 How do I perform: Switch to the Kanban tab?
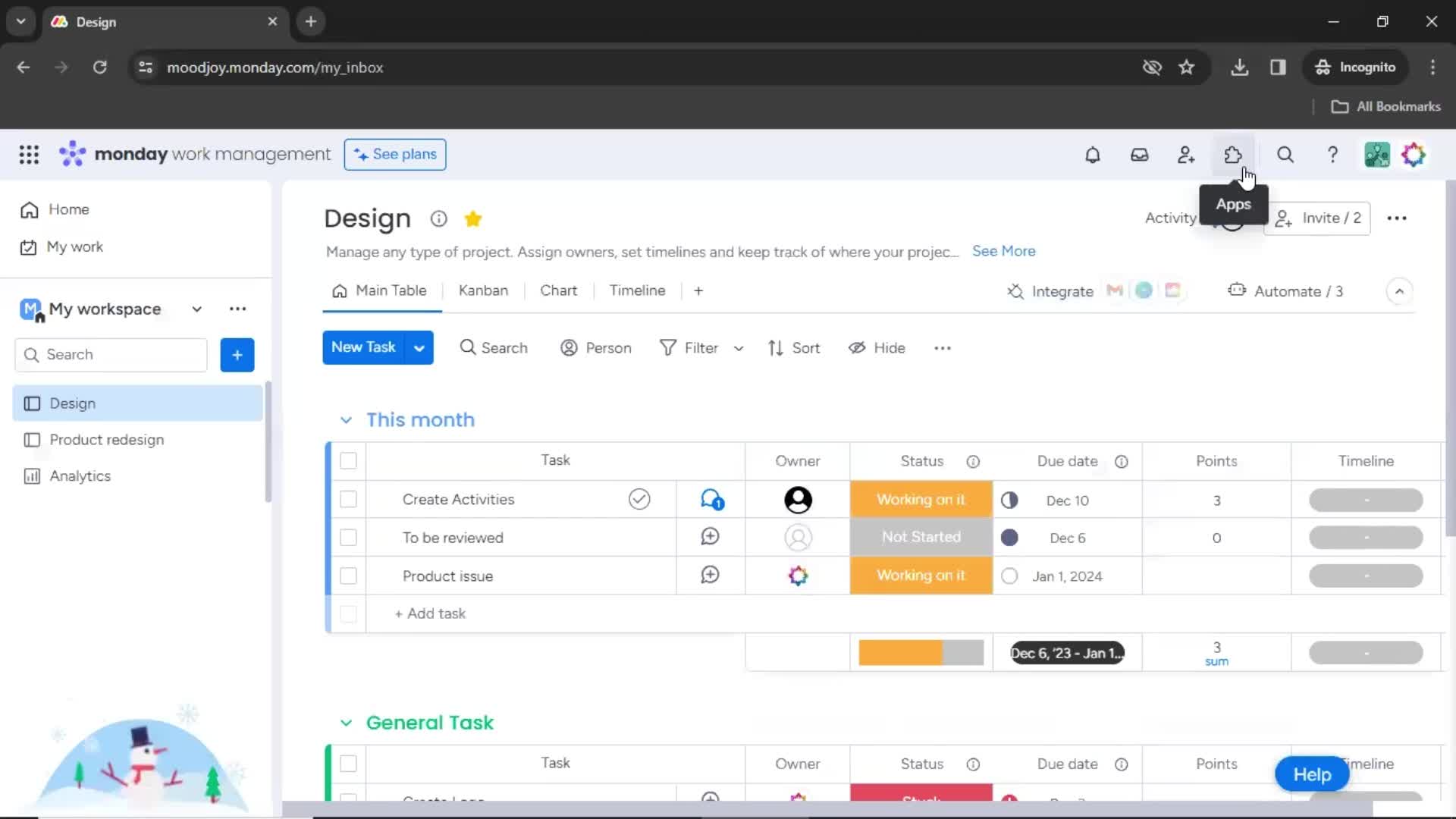(x=483, y=291)
